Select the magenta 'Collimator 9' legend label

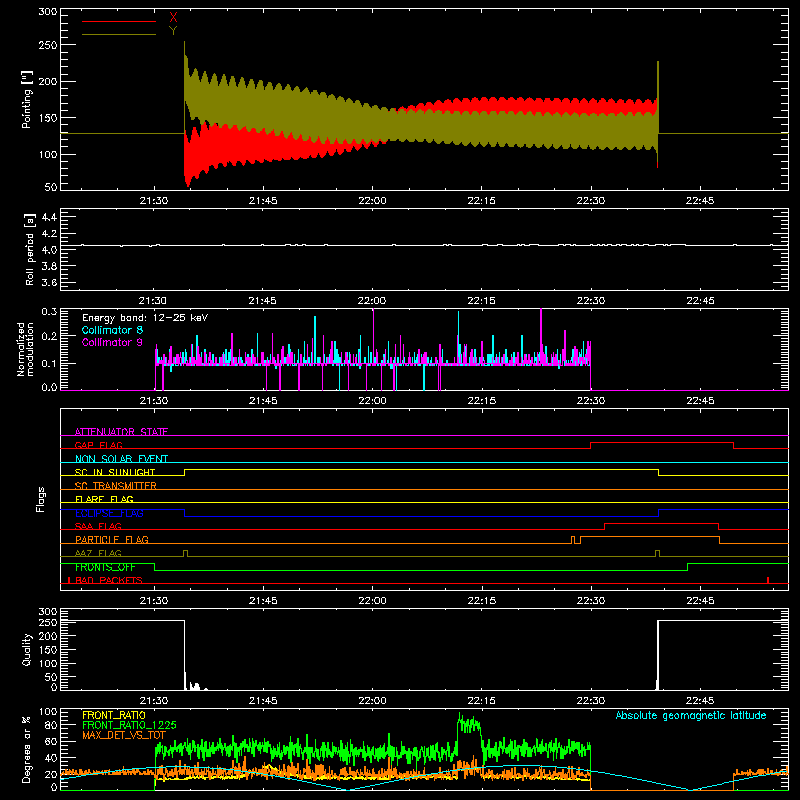[112, 342]
